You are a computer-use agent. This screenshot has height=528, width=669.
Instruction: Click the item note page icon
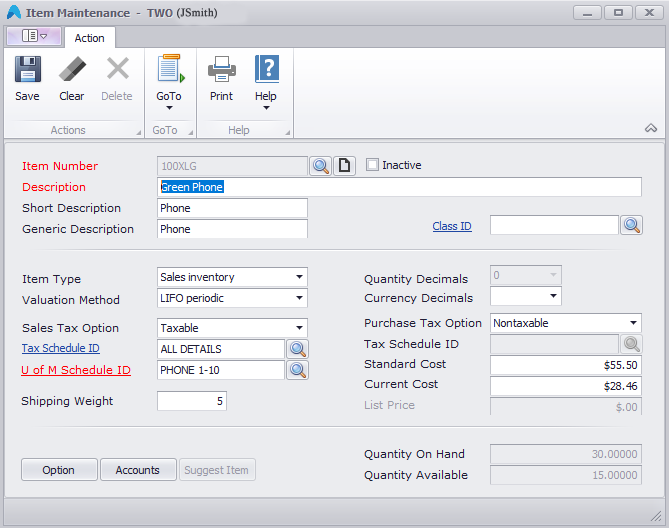pos(344,166)
